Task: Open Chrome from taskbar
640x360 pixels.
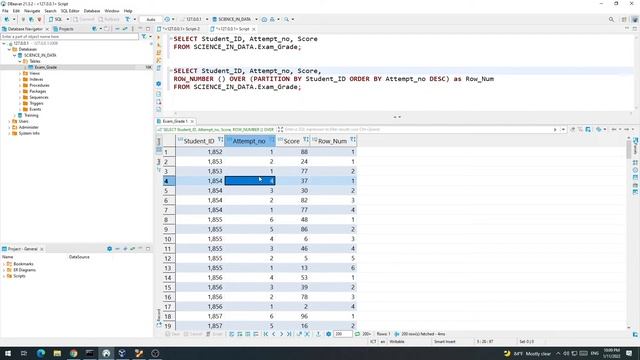Action: coord(73,353)
